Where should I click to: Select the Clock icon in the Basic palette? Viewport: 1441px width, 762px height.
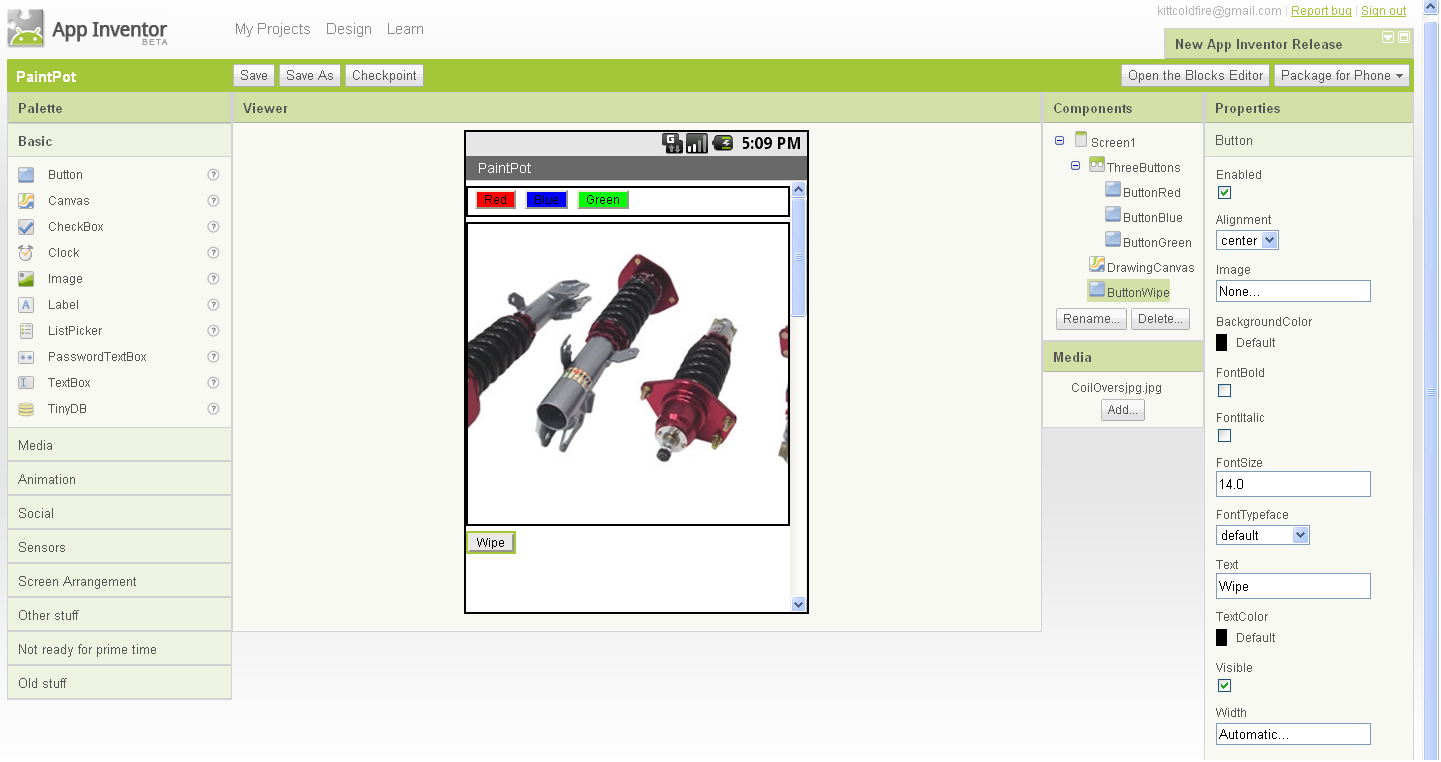tap(26, 253)
